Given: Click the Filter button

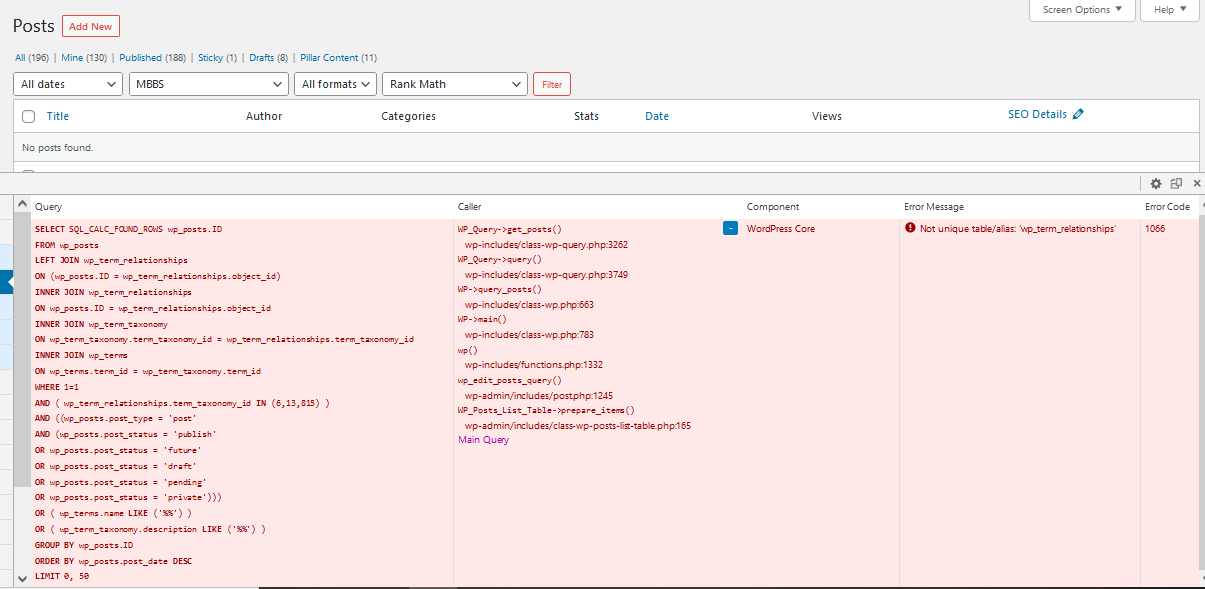Looking at the screenshot, I should pyautogui.click(x=552, y=84).
